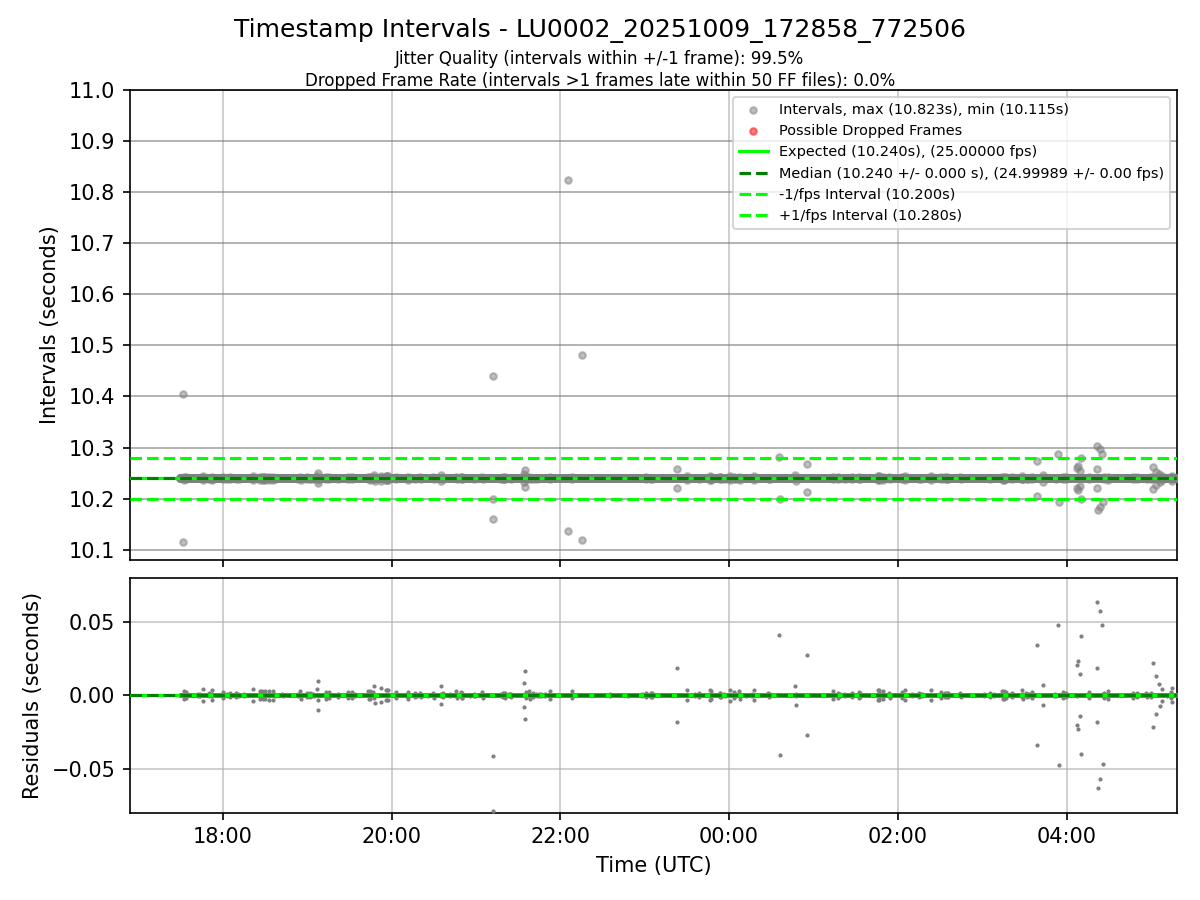Click the 00:00 time tick label
This screenshot has height=900, width=1200.
729,835
